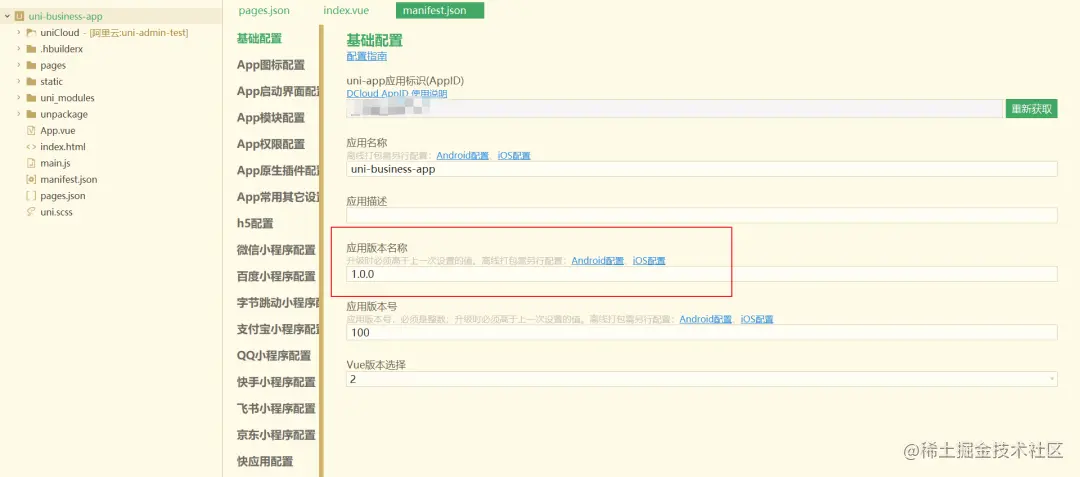Open 支付宝小程序配置 section
The image size is (1080, 477).
point(278,330)
